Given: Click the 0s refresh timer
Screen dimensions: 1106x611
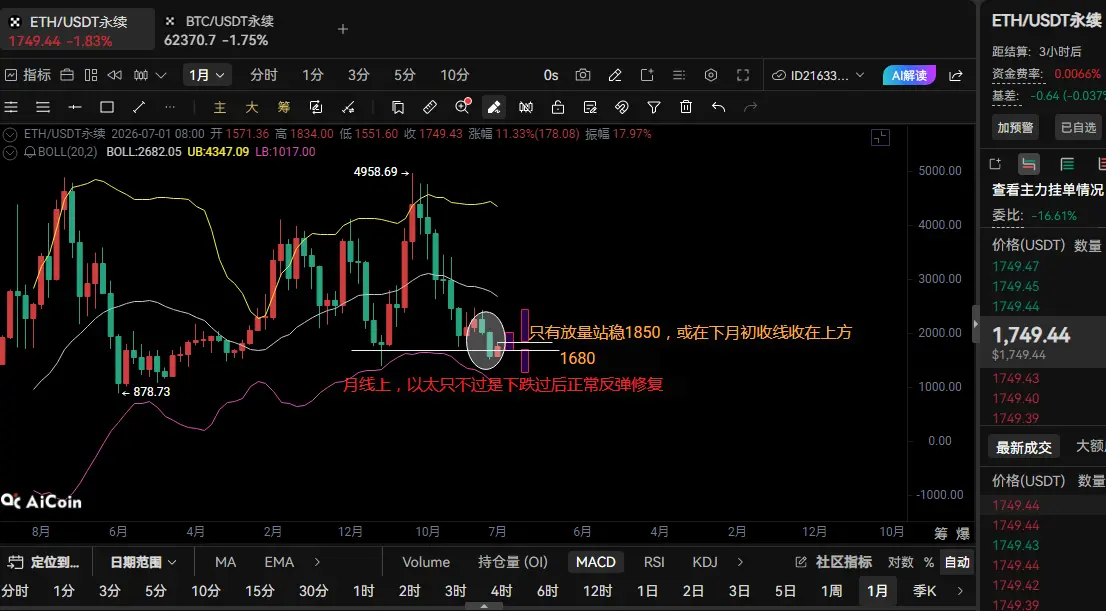Looking at the screenshot, I should 551,75.
